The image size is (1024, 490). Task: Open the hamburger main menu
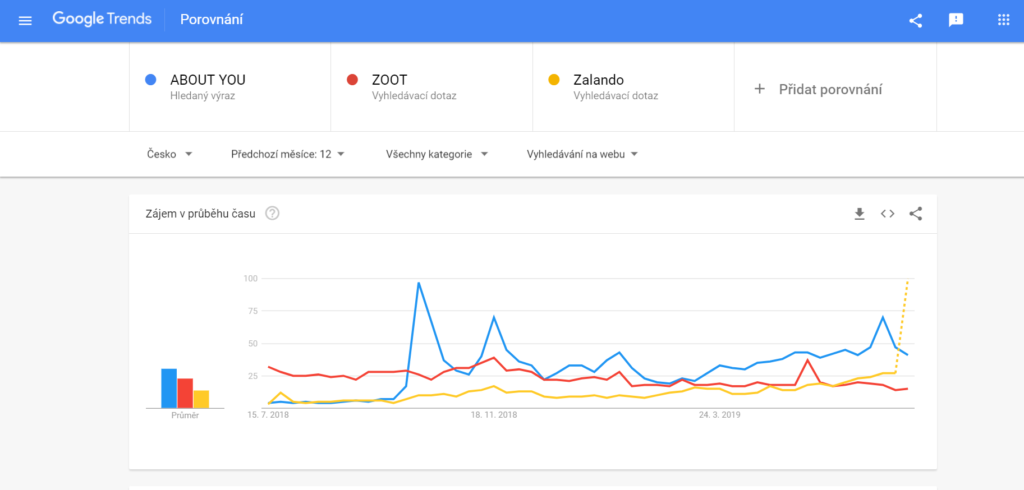(25, 20)
